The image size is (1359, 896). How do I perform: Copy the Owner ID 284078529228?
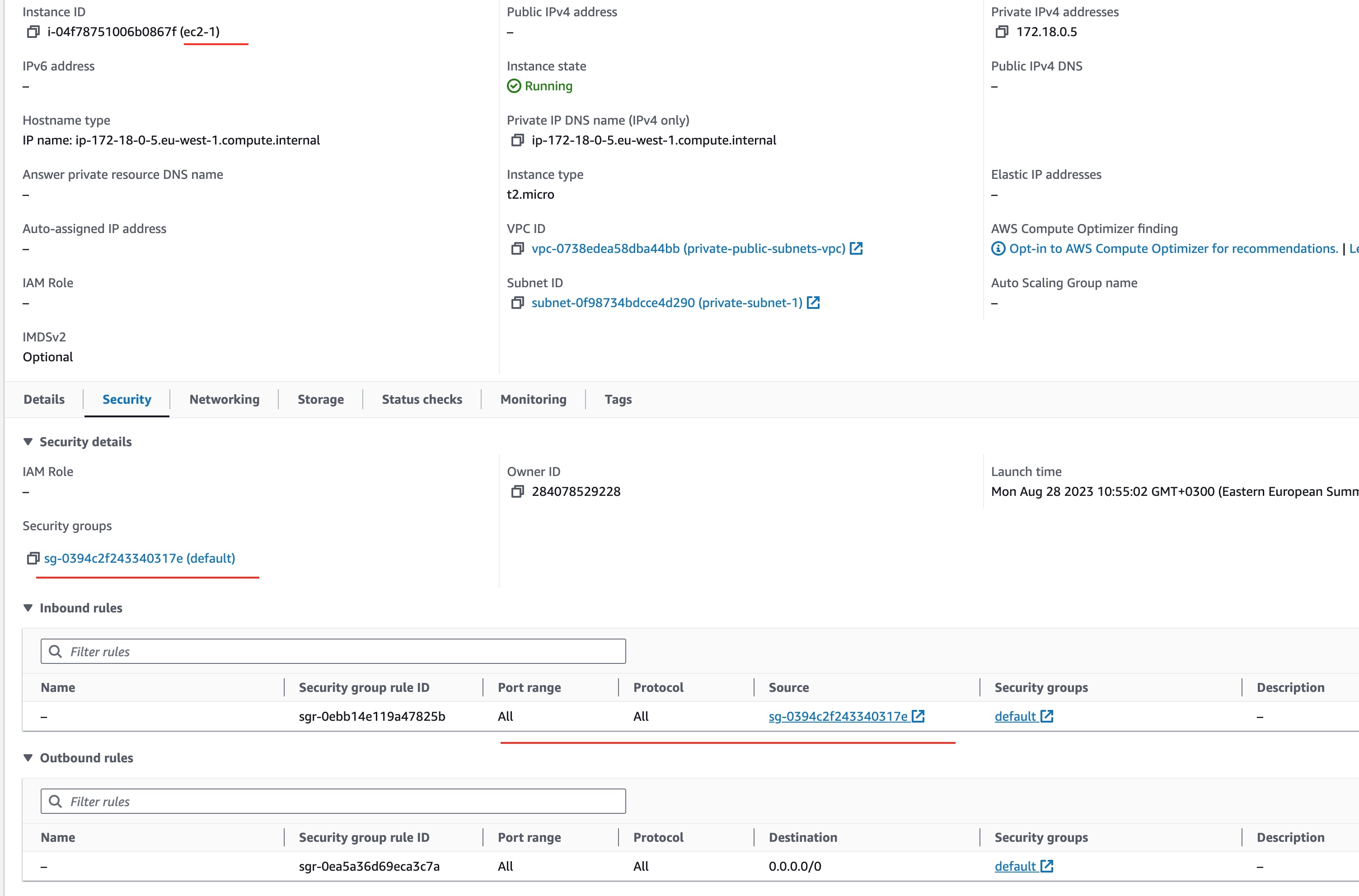517,491
